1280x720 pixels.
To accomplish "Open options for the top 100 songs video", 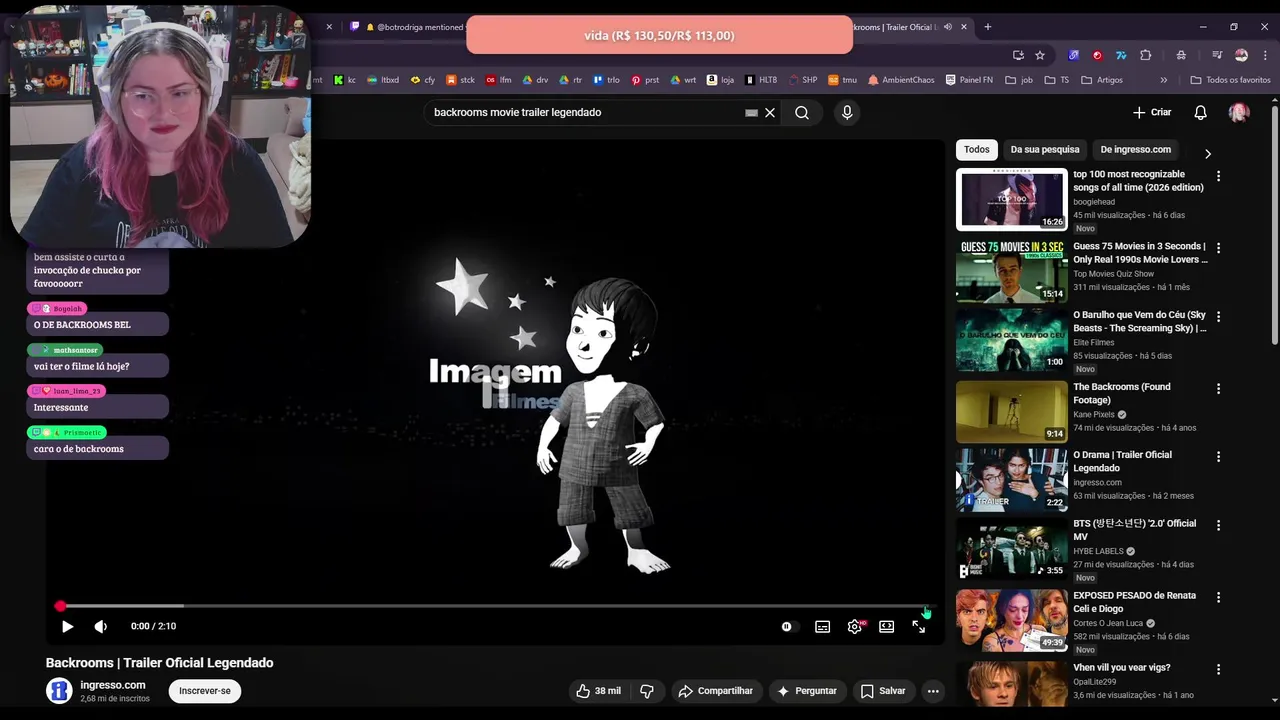I will 1218,176.
